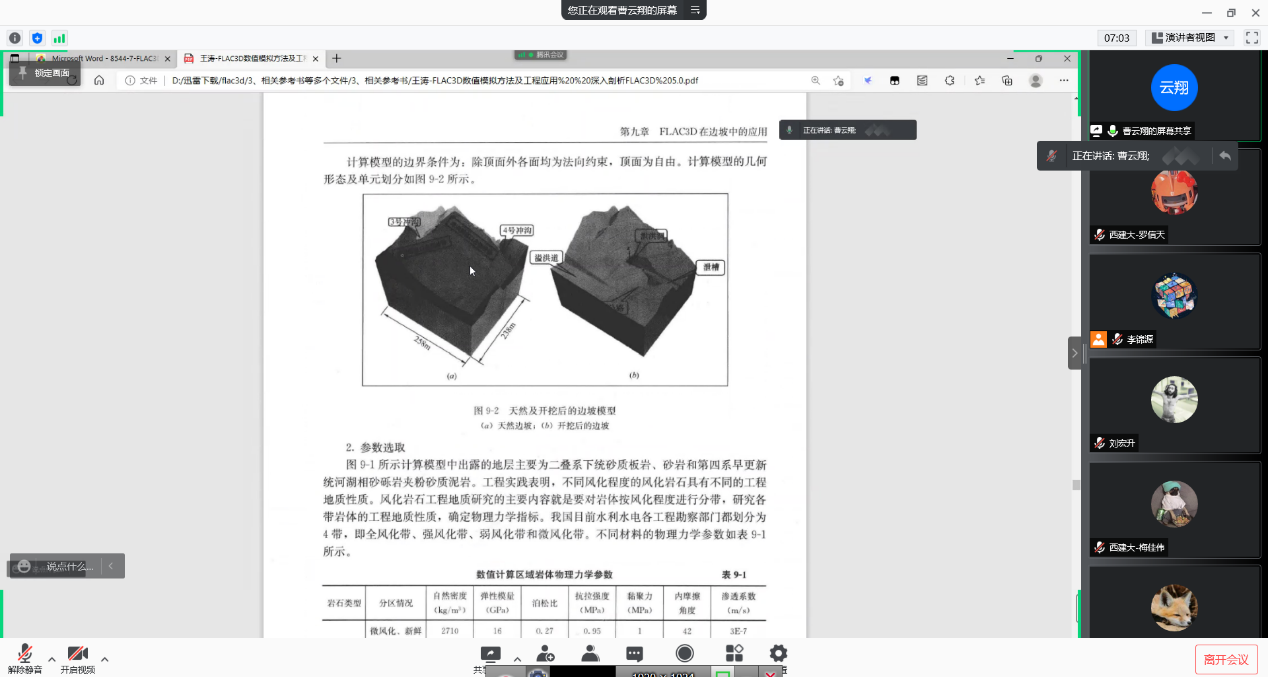Open the members list icon
The height and width of the screenshot is (677, 1268).
[590, 654]
